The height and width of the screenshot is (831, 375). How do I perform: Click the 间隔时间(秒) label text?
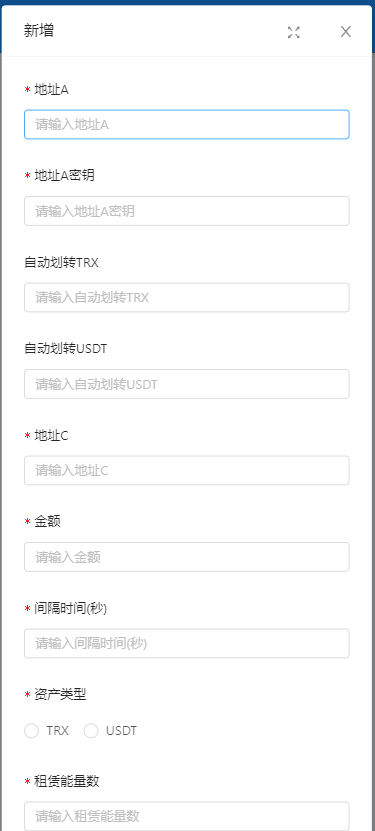pos(70,608)
